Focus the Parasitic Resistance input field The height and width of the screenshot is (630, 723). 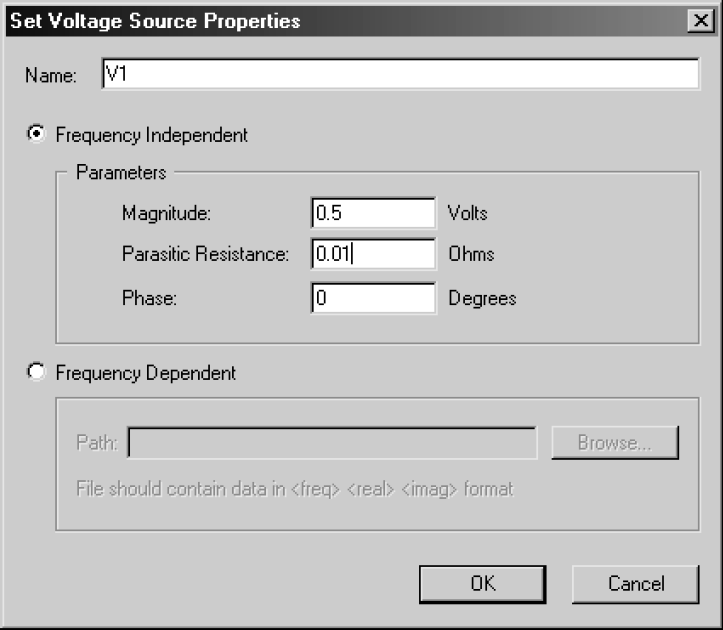(372, 255)
